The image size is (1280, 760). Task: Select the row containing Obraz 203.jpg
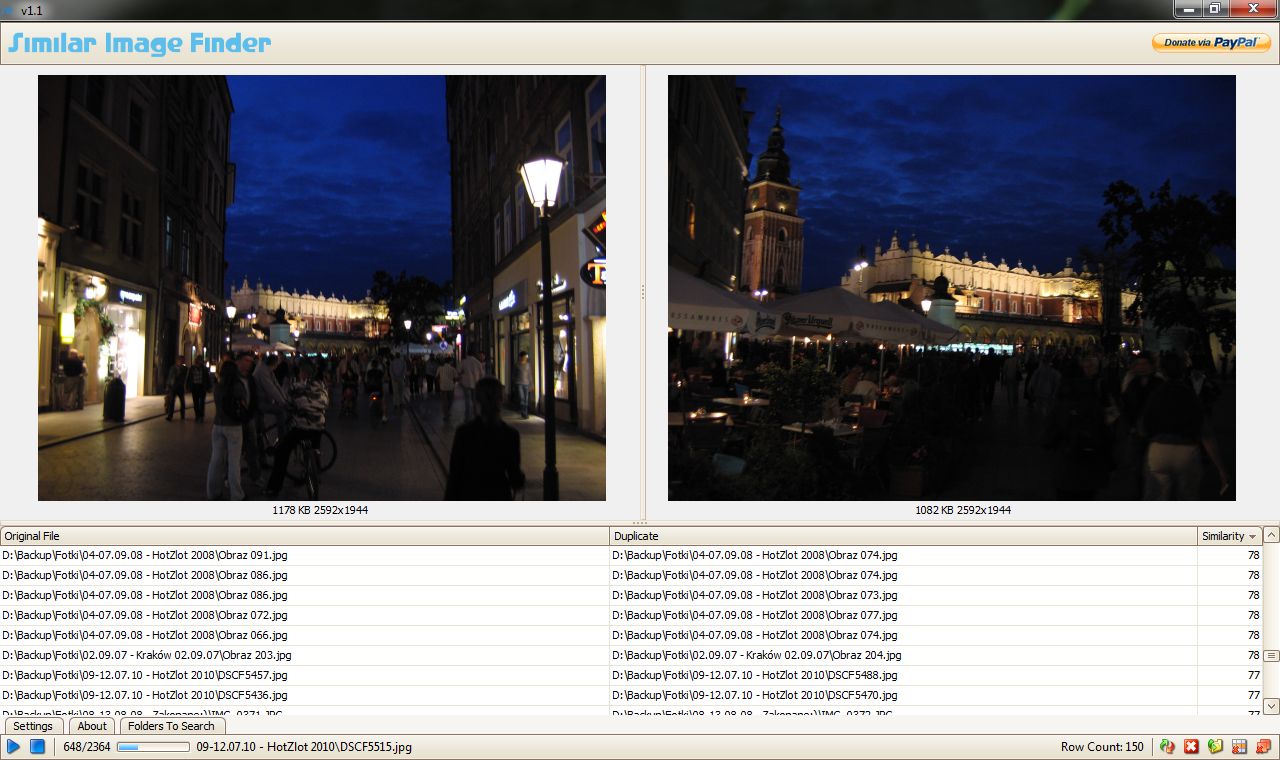click(300, 655)
